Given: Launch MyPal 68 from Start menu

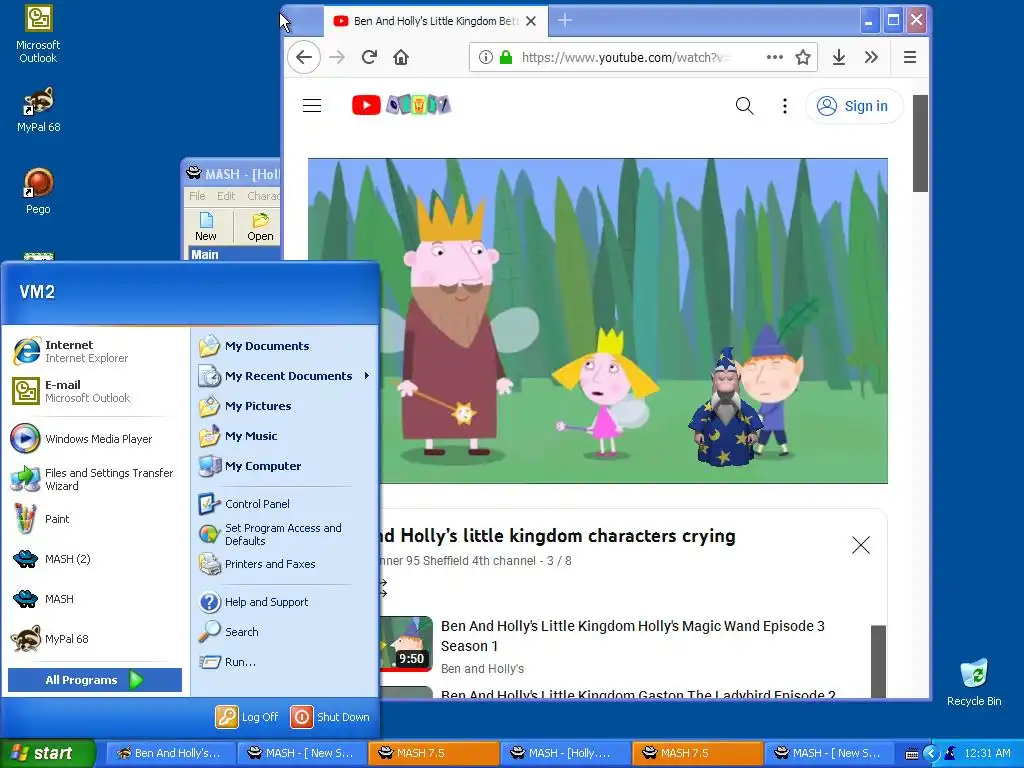Looking at the screenshot, I should pyautogui.click(x=95, y=639).
